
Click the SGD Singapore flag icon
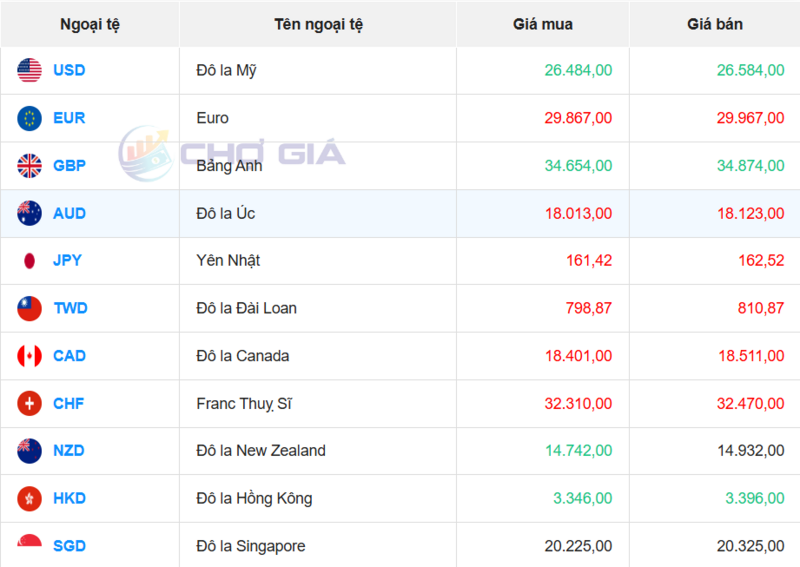pyautogui.click(x=30, y=541)
